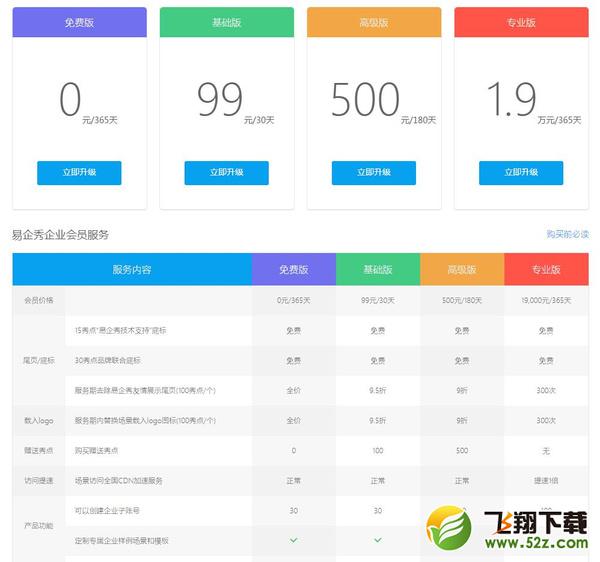The height and width of the screenshot is (562, 600).
Task: Click the 服务内容 table column header
Action: 132,269
